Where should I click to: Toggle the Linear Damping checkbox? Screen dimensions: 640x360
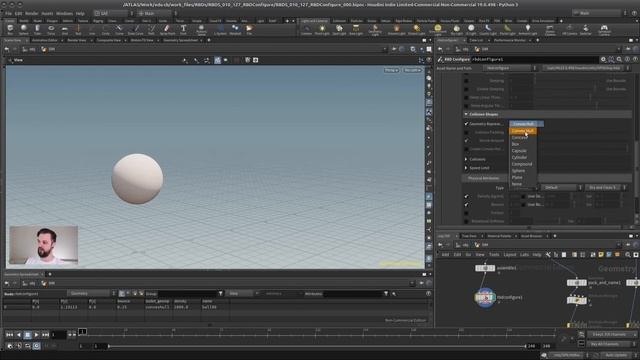466,89
